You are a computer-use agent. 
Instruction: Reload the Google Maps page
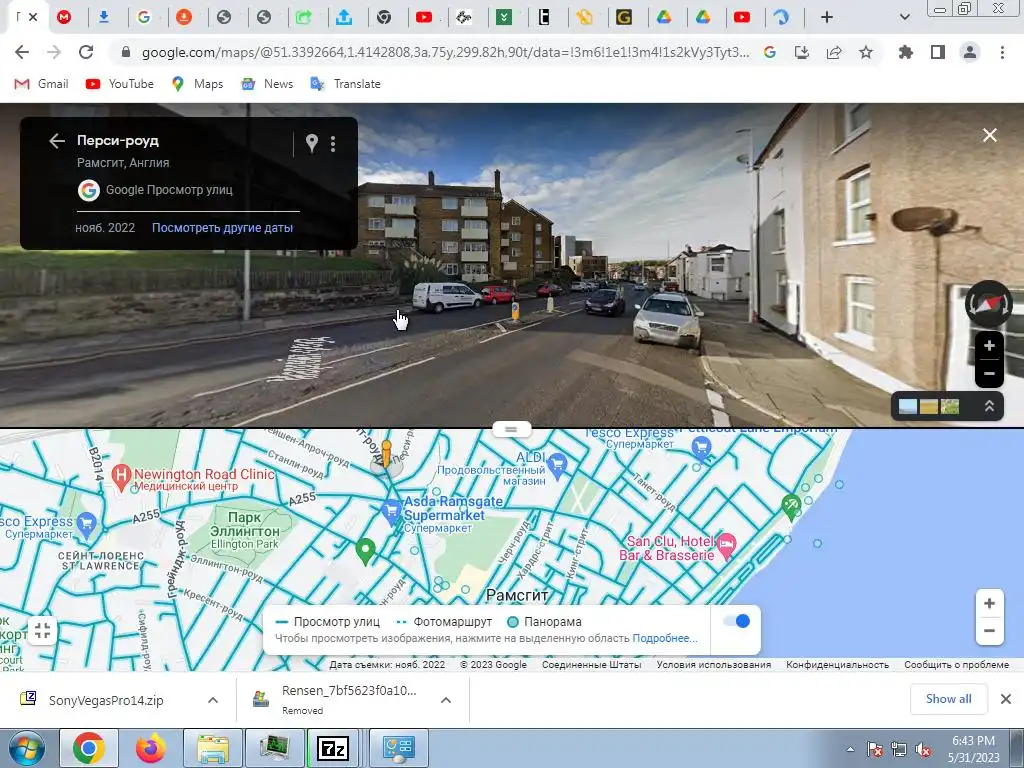point(86,52)
